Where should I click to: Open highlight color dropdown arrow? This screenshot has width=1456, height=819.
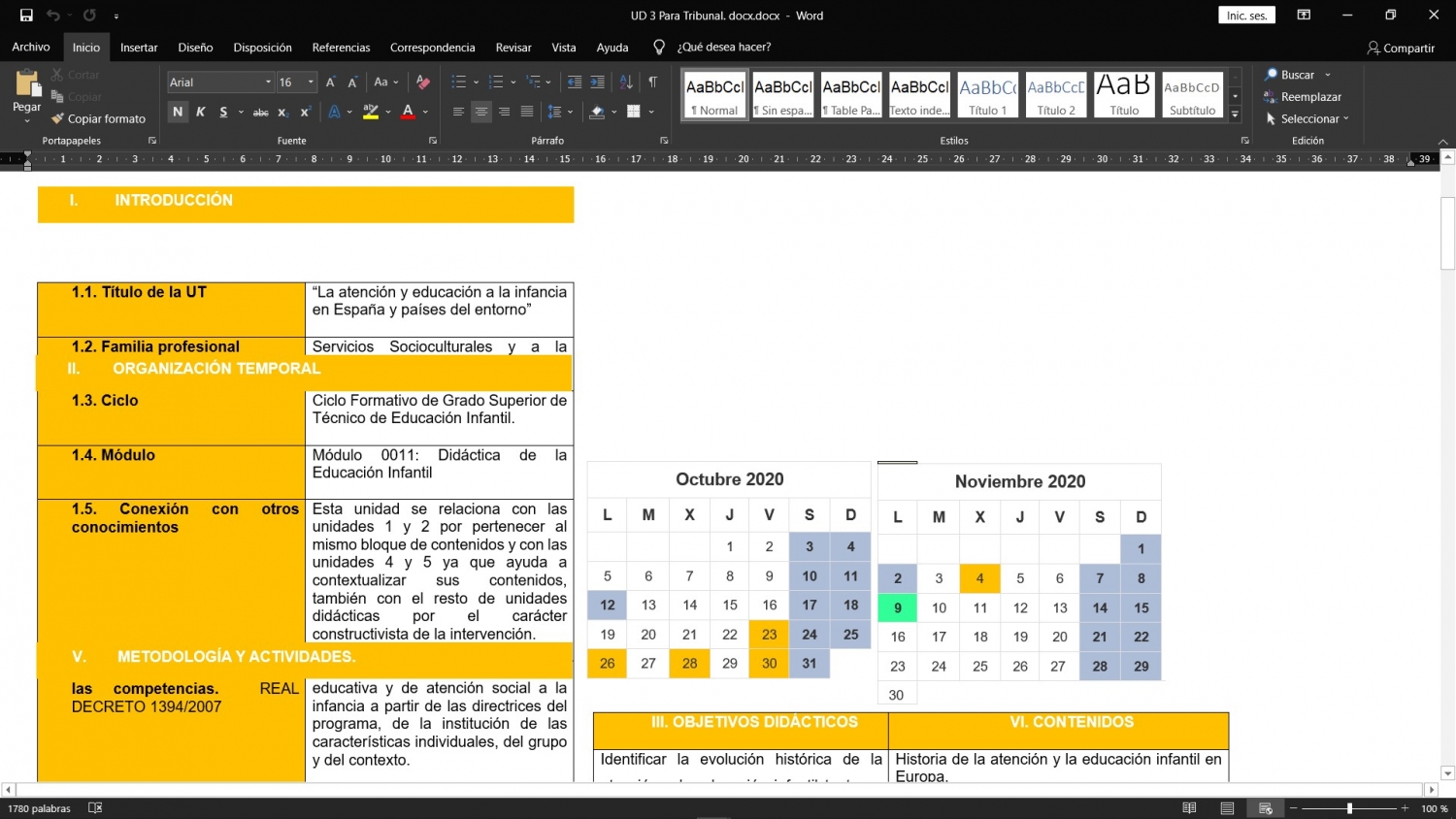[x=388, y=113]
